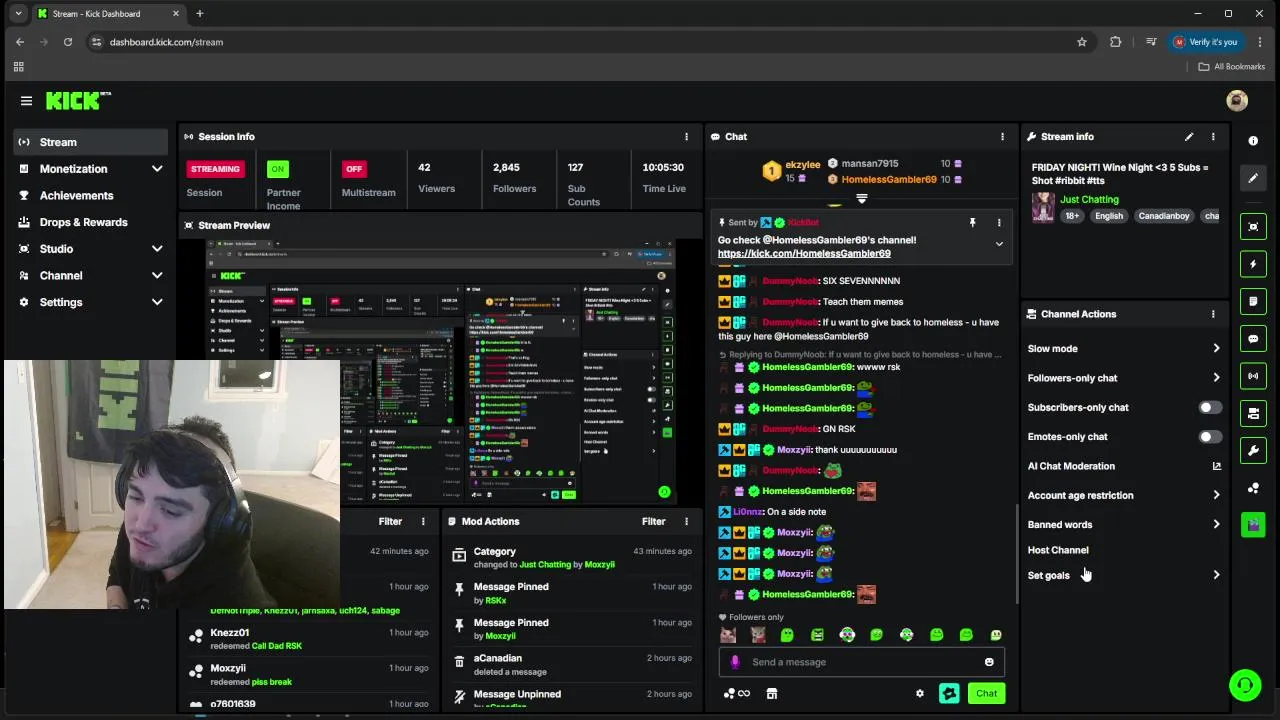Click Just Chatting category link
Screen dimensions: 1280x720
click(1089, 200)
